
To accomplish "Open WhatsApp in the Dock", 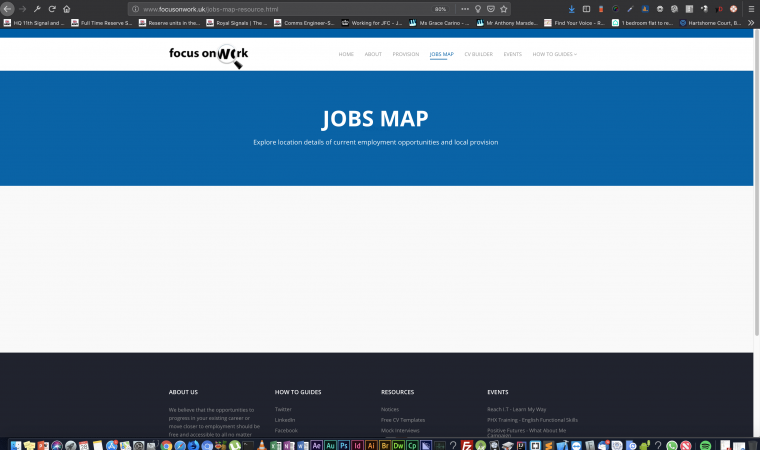I will [x=672, y=445].
